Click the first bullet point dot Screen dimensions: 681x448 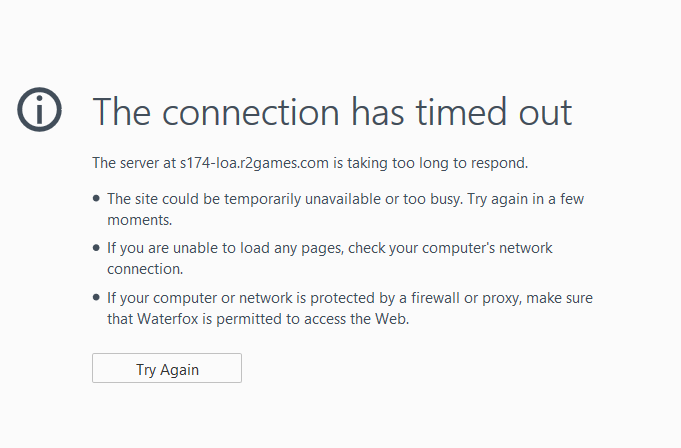[96, 199]
